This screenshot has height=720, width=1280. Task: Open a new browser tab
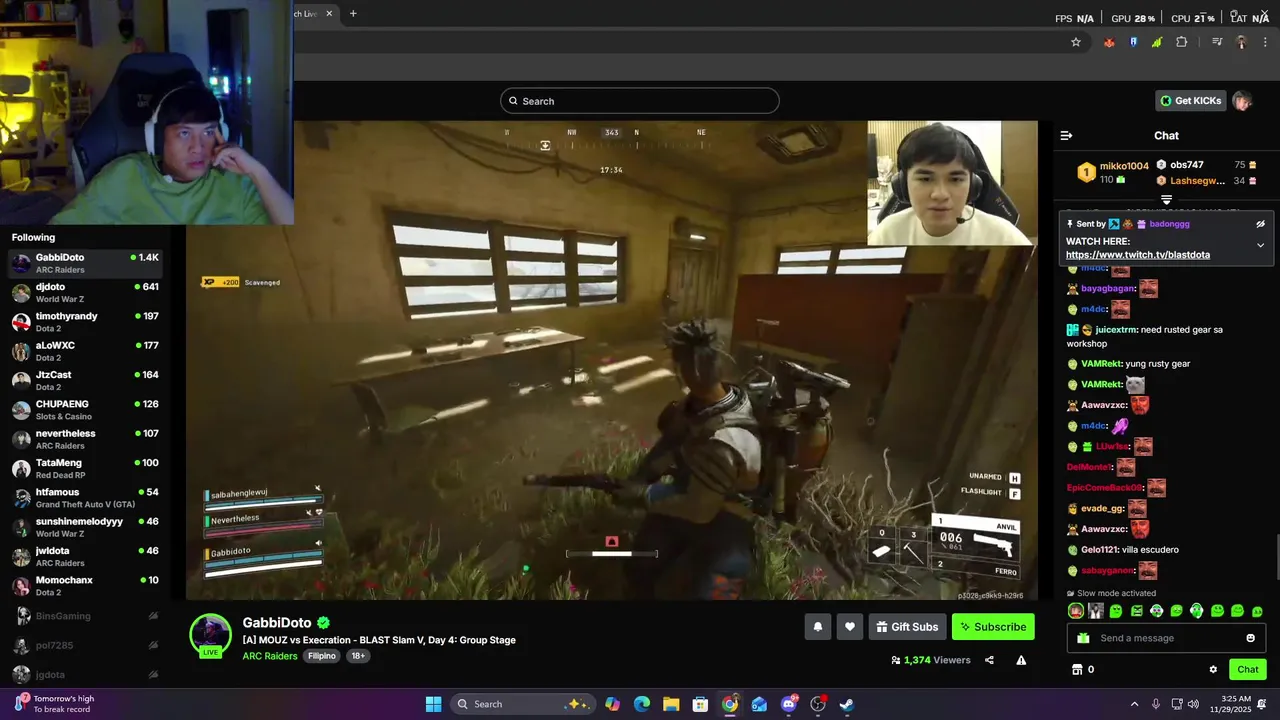[353, 13]
